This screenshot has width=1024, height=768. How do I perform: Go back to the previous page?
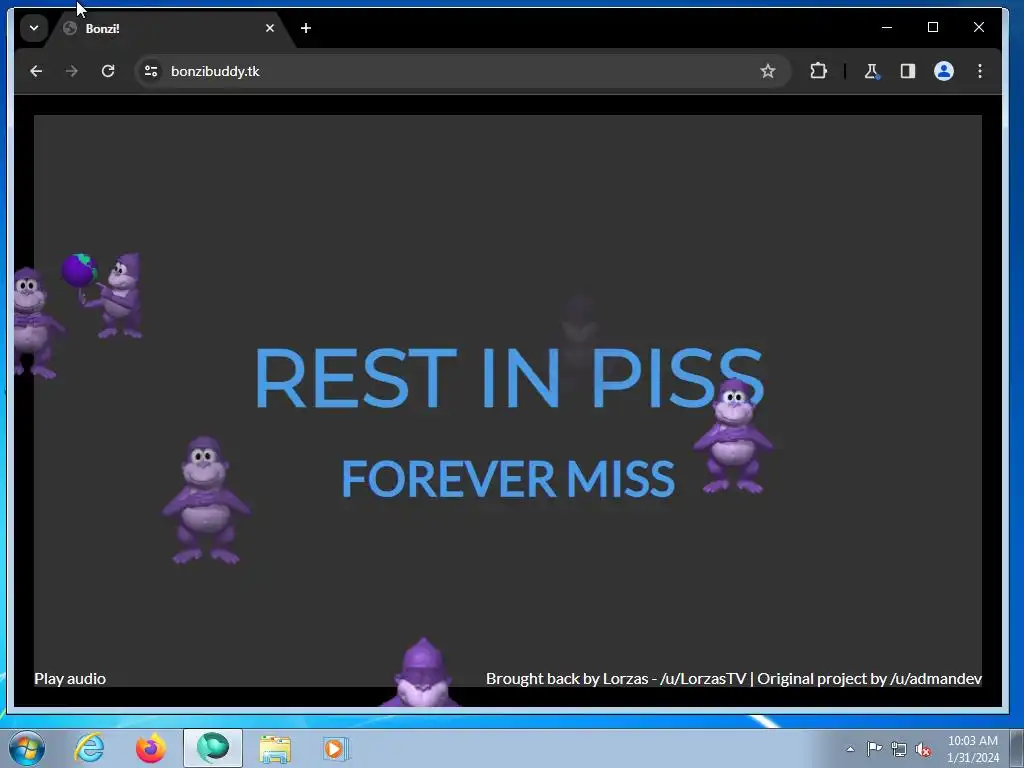tap(36, 71)
